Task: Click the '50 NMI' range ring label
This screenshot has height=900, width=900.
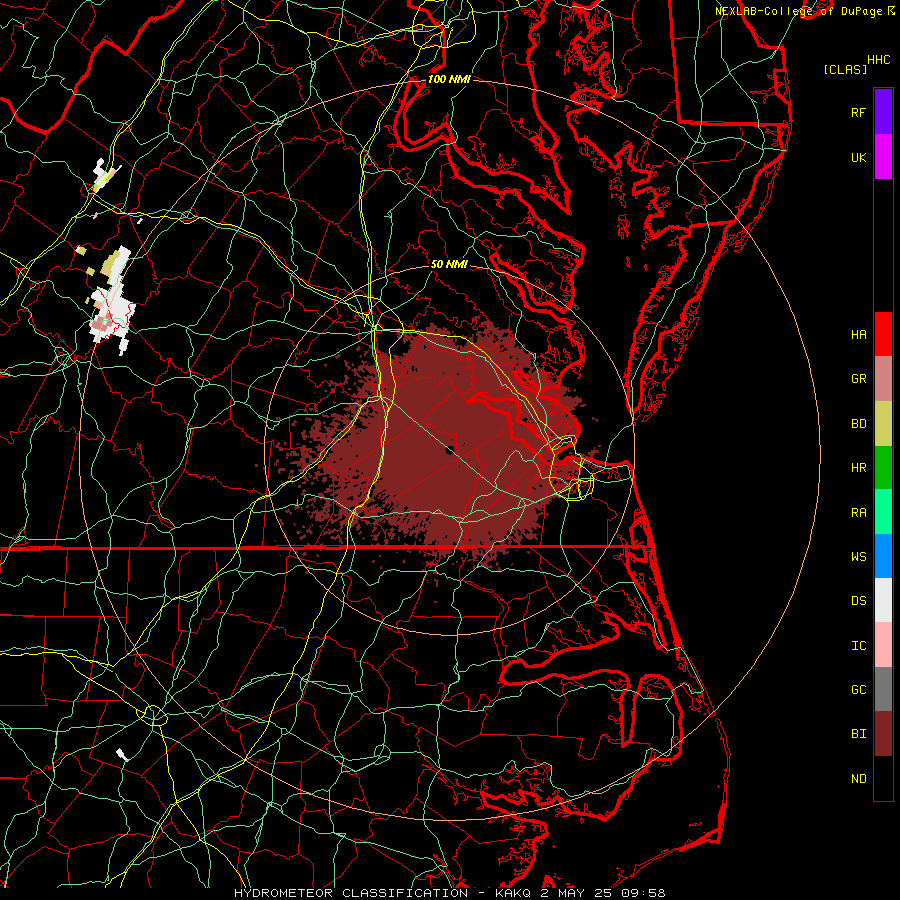Action: pyautogui.click(x=449, y=264)
